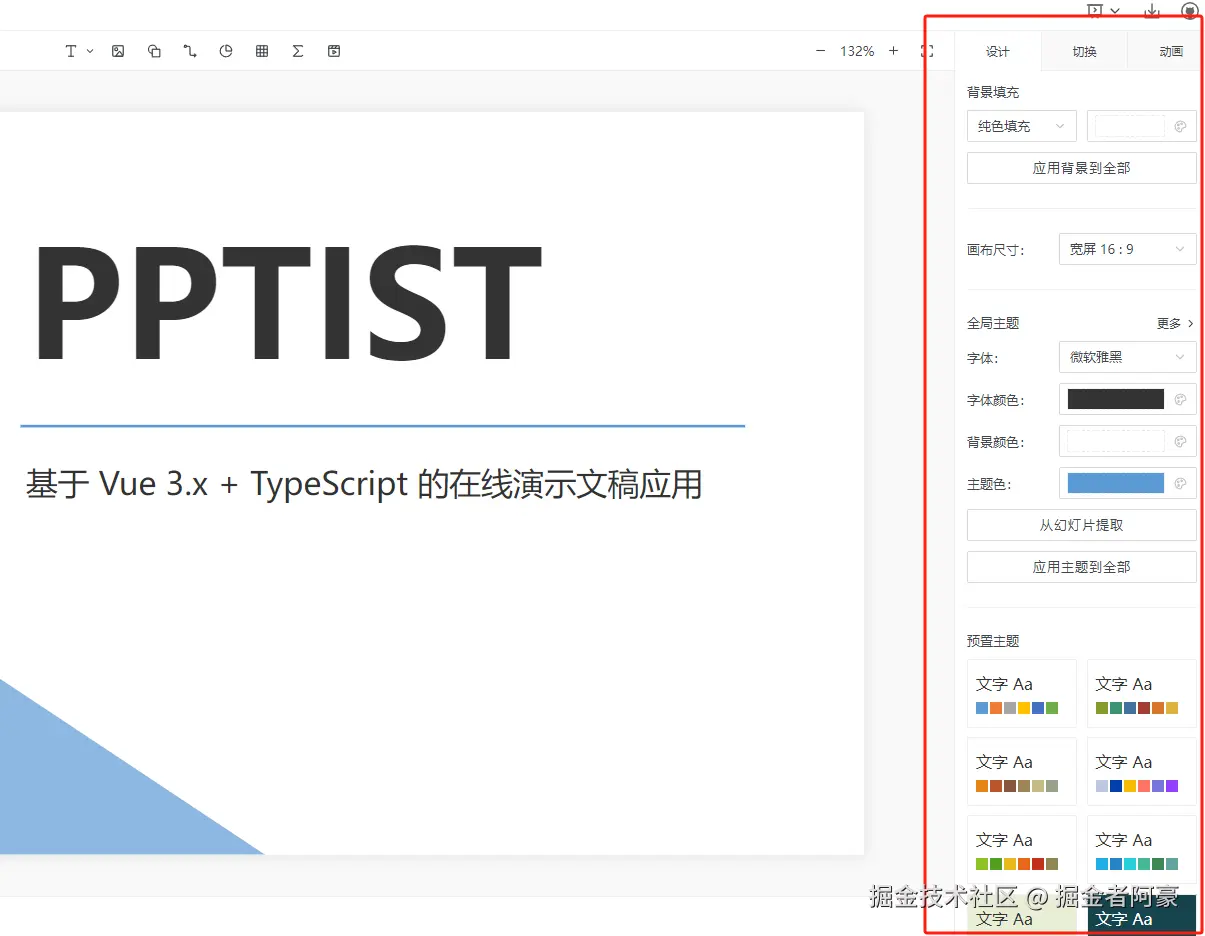This screenshot has width=1205, height=936.
Task: Click 从幻灯片提取 button
Action: pos(1082,525)
